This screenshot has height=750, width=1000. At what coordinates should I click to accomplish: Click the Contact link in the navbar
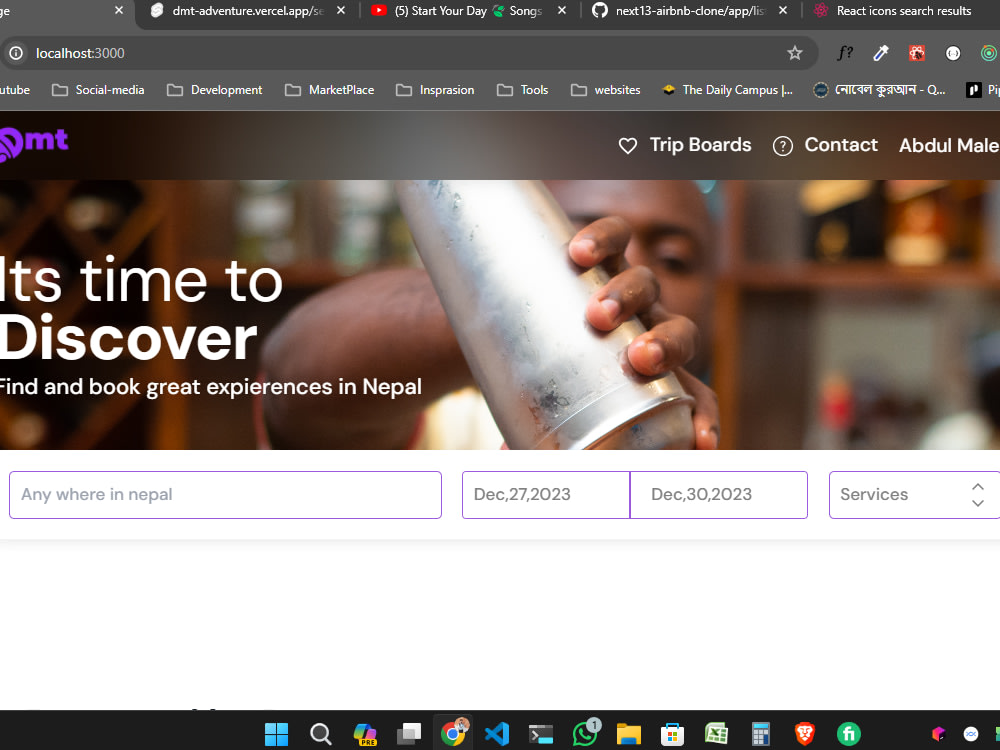coord(842,145)
